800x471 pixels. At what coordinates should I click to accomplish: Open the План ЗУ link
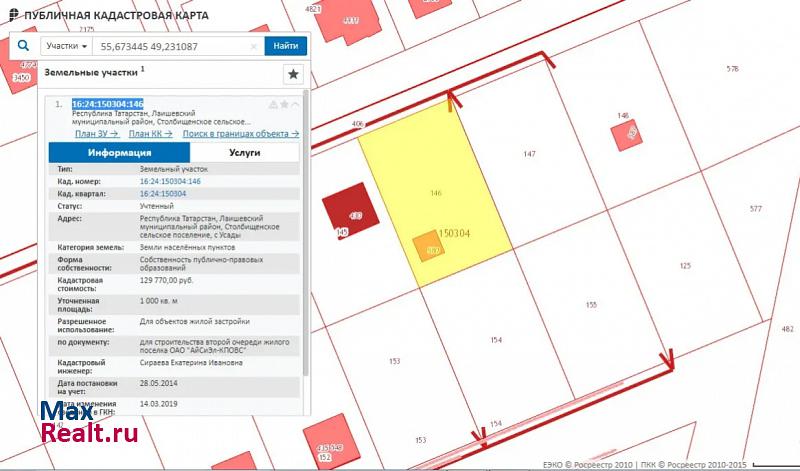pyautogui.click(x=97, y=133)
